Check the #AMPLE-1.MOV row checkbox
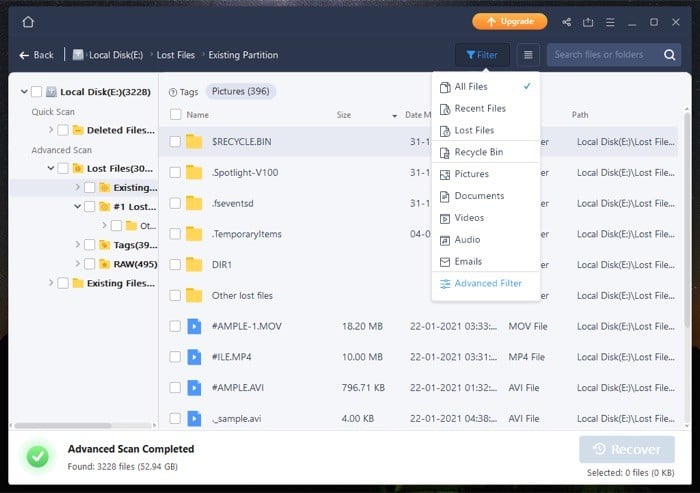 [x=175, y=326]
